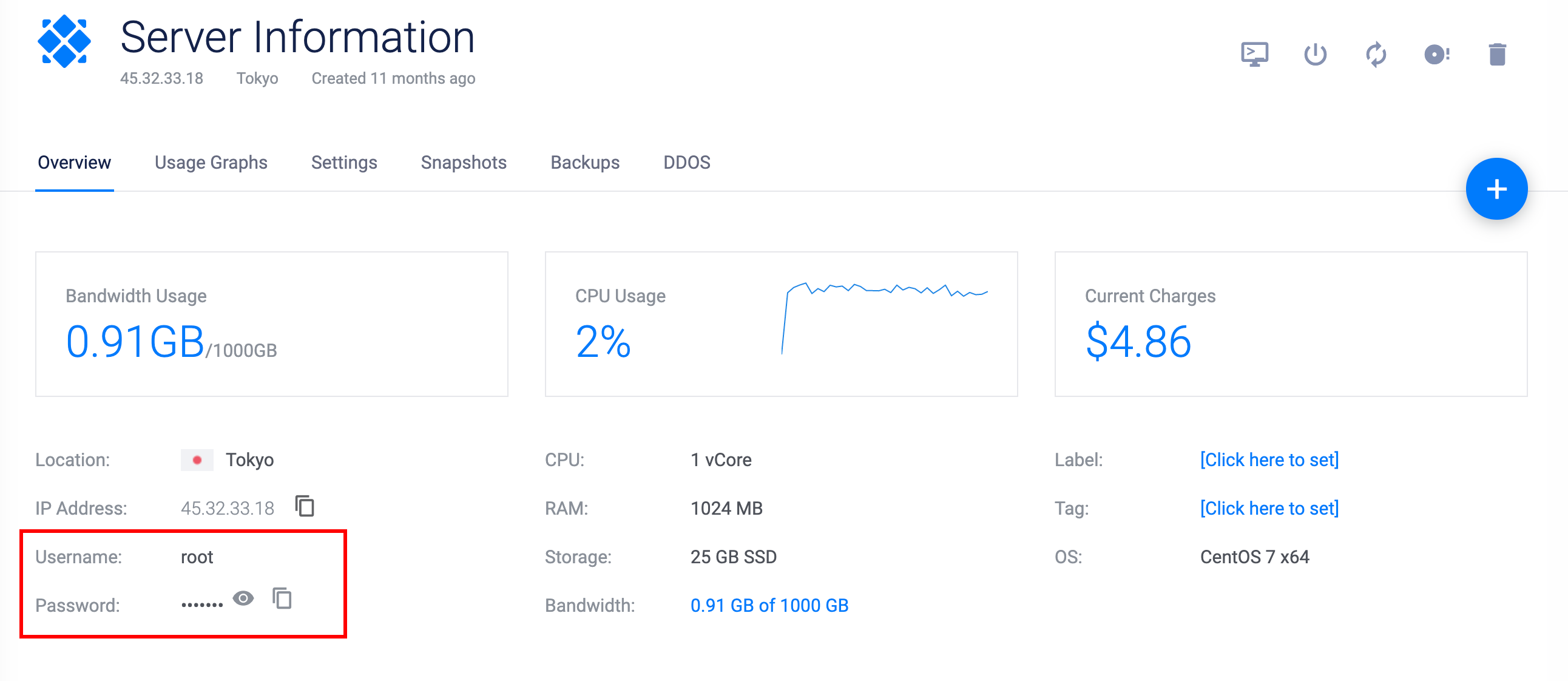Image resolution: width=1568 pixels, height=681 pixels.
Task: Go to the Snapshots tab
Action: [463, 163]
